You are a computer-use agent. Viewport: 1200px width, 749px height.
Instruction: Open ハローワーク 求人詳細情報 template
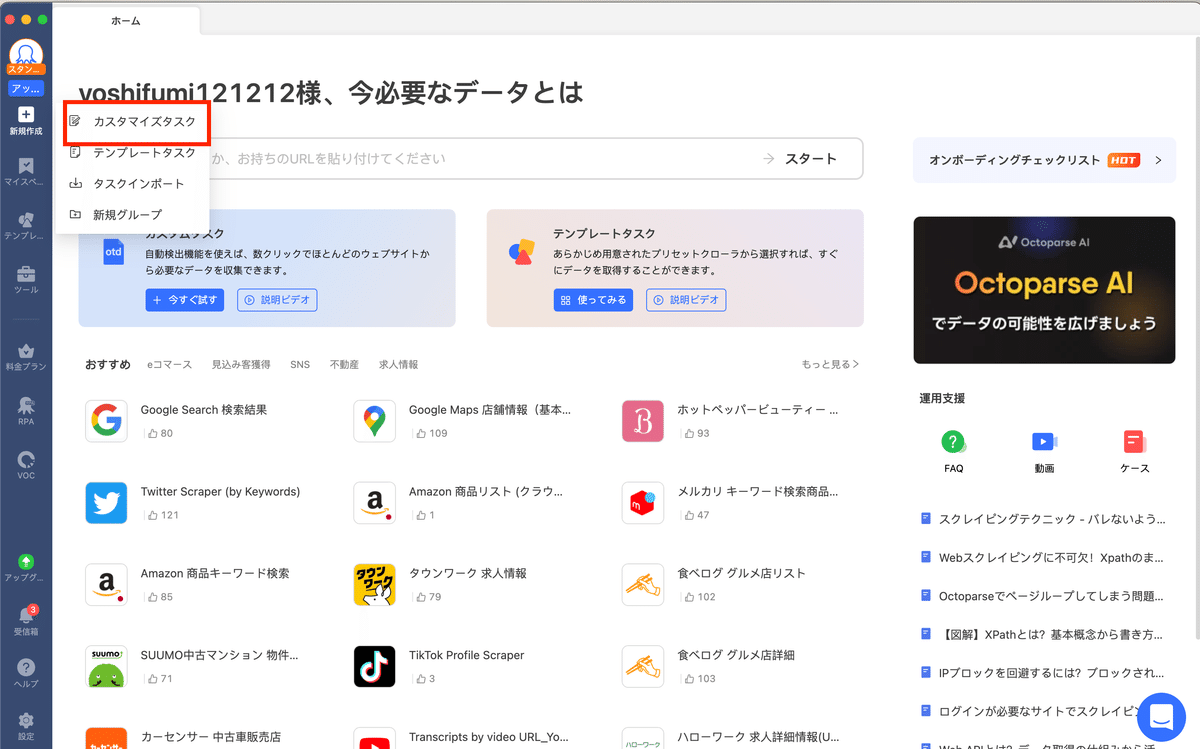[x=757, y=738]
